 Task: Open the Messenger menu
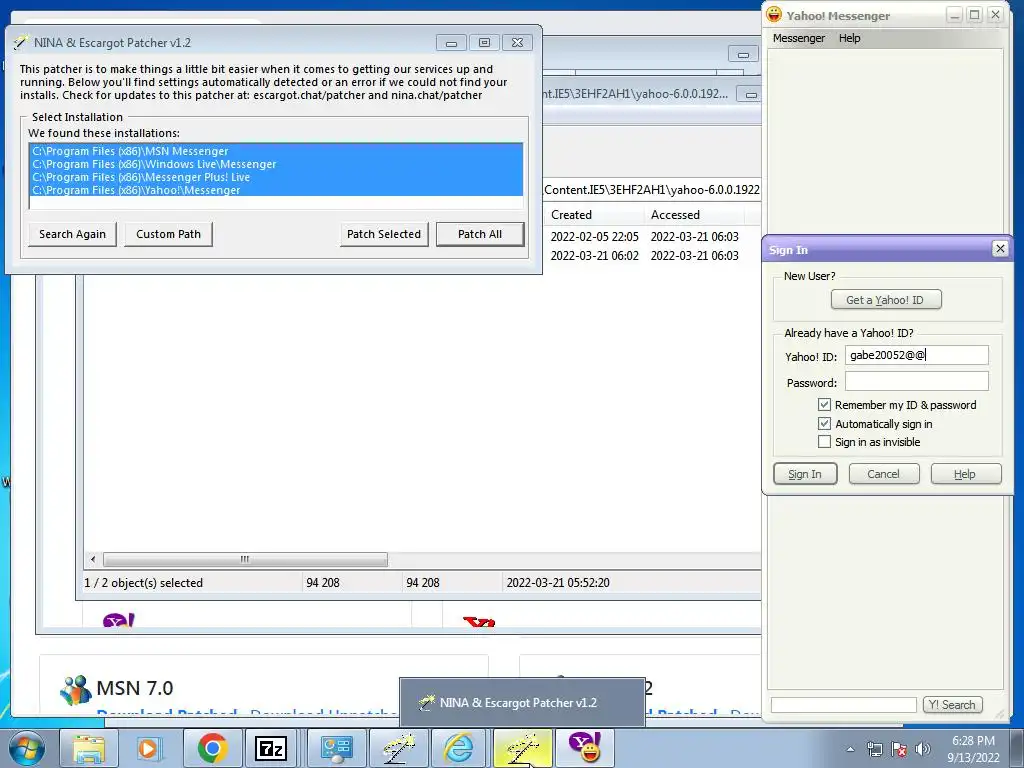(799, 38)
